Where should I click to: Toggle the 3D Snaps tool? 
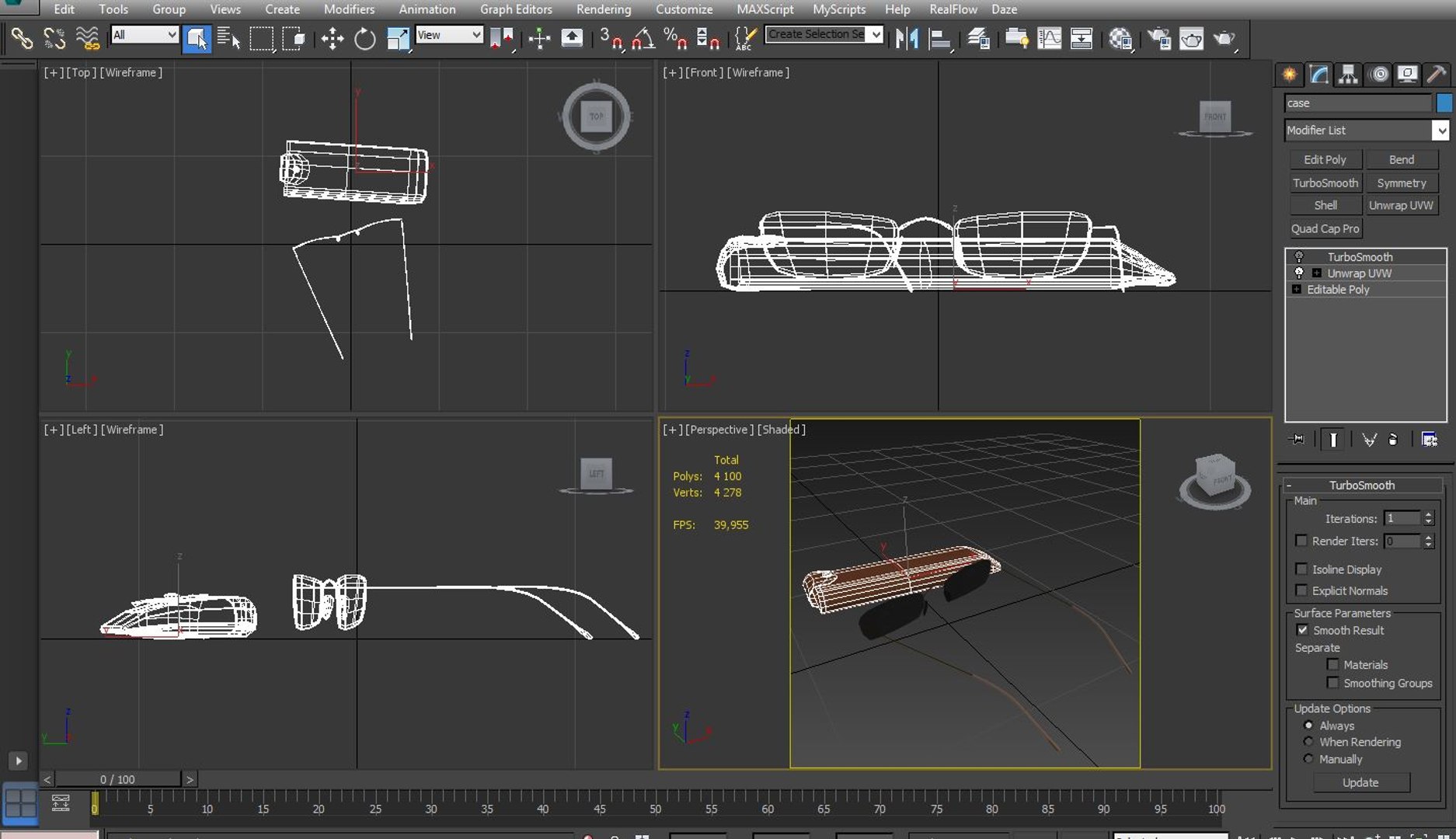click(x=611, y=38)
